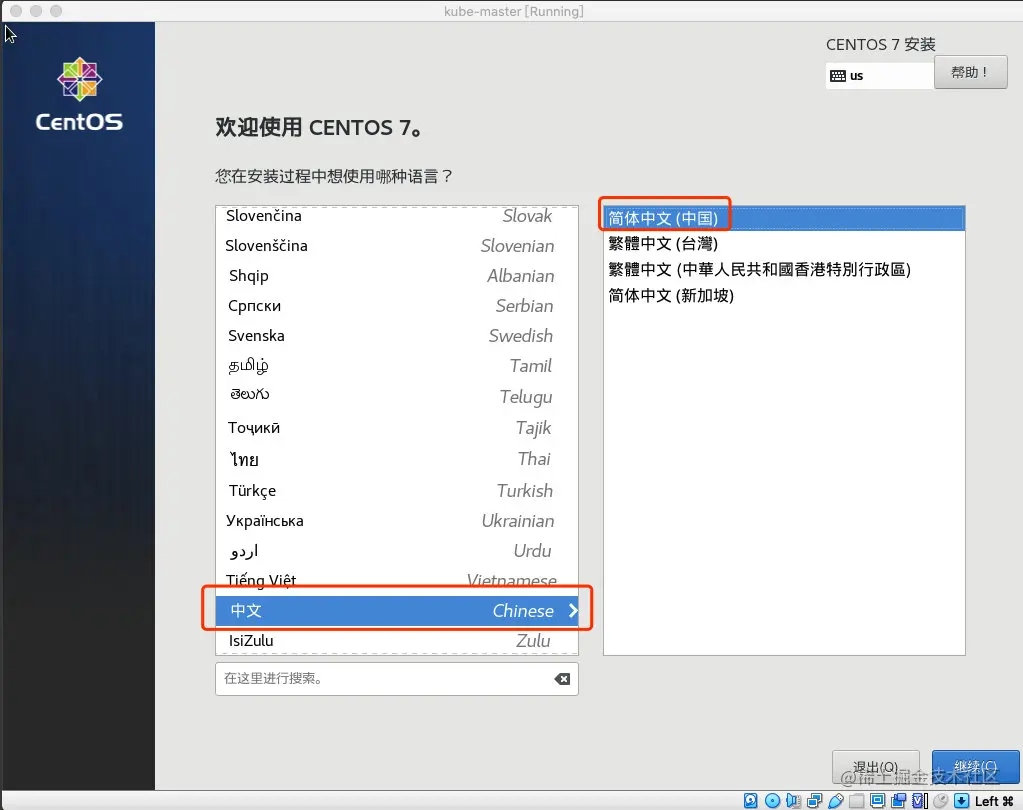Click the kube-master [Running] window title
This screenshot has width=1023, height=810.
pyautogui.click(x=513, y=11)
